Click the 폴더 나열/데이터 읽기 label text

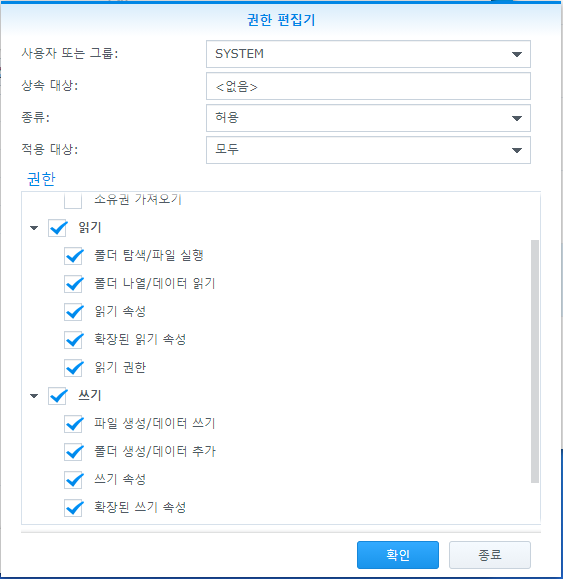(x=155, y=283)
